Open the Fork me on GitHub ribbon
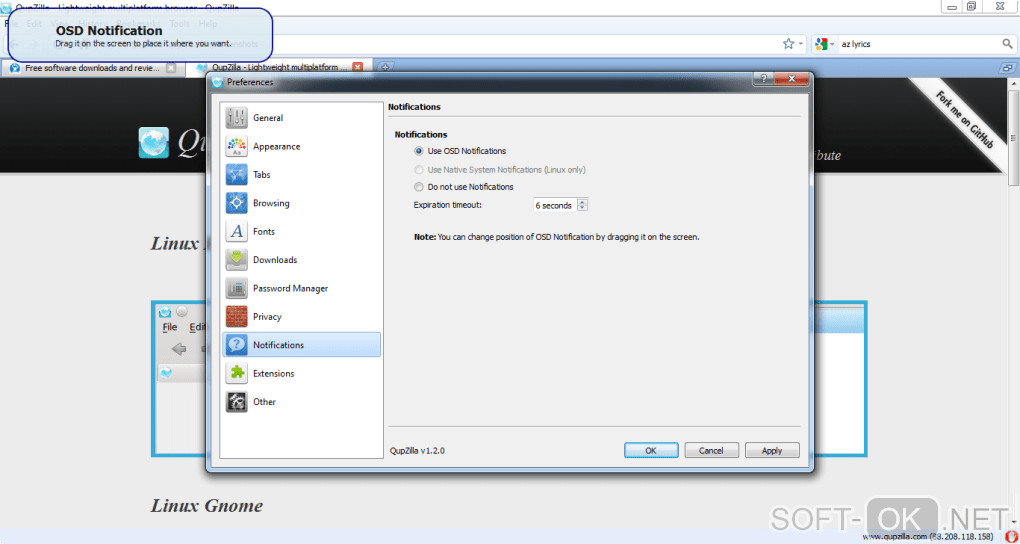1020x544 pixels. (x=965, y=122)
